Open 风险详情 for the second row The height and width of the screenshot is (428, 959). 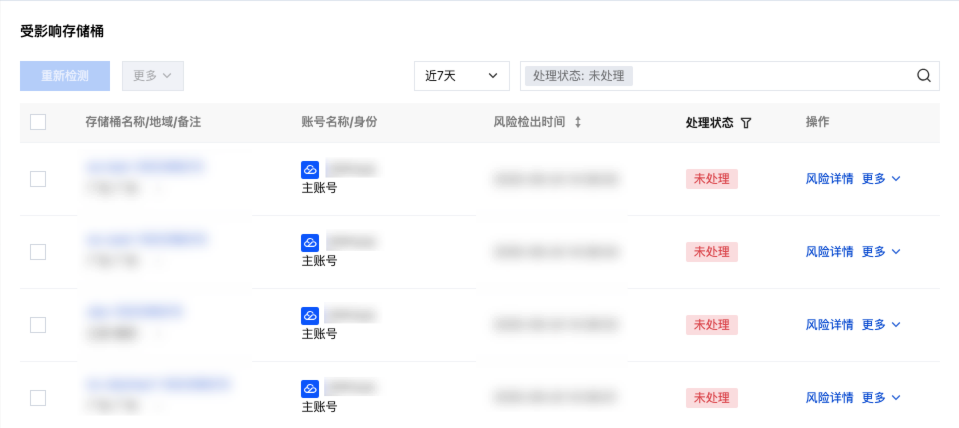click(x=829, y=252)
